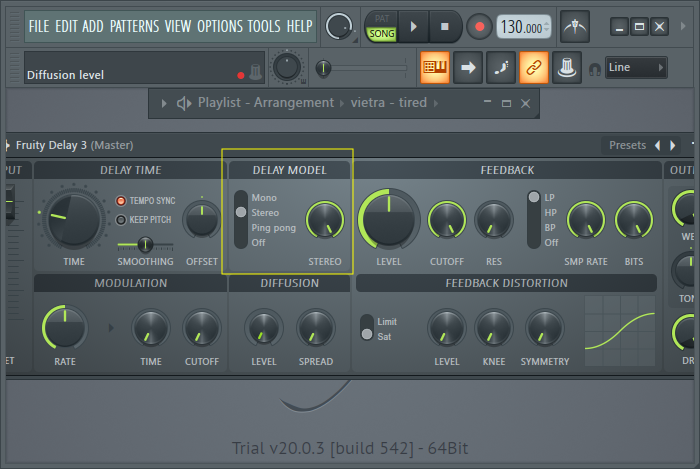Open the PATTERNS menu

(135, 25)
